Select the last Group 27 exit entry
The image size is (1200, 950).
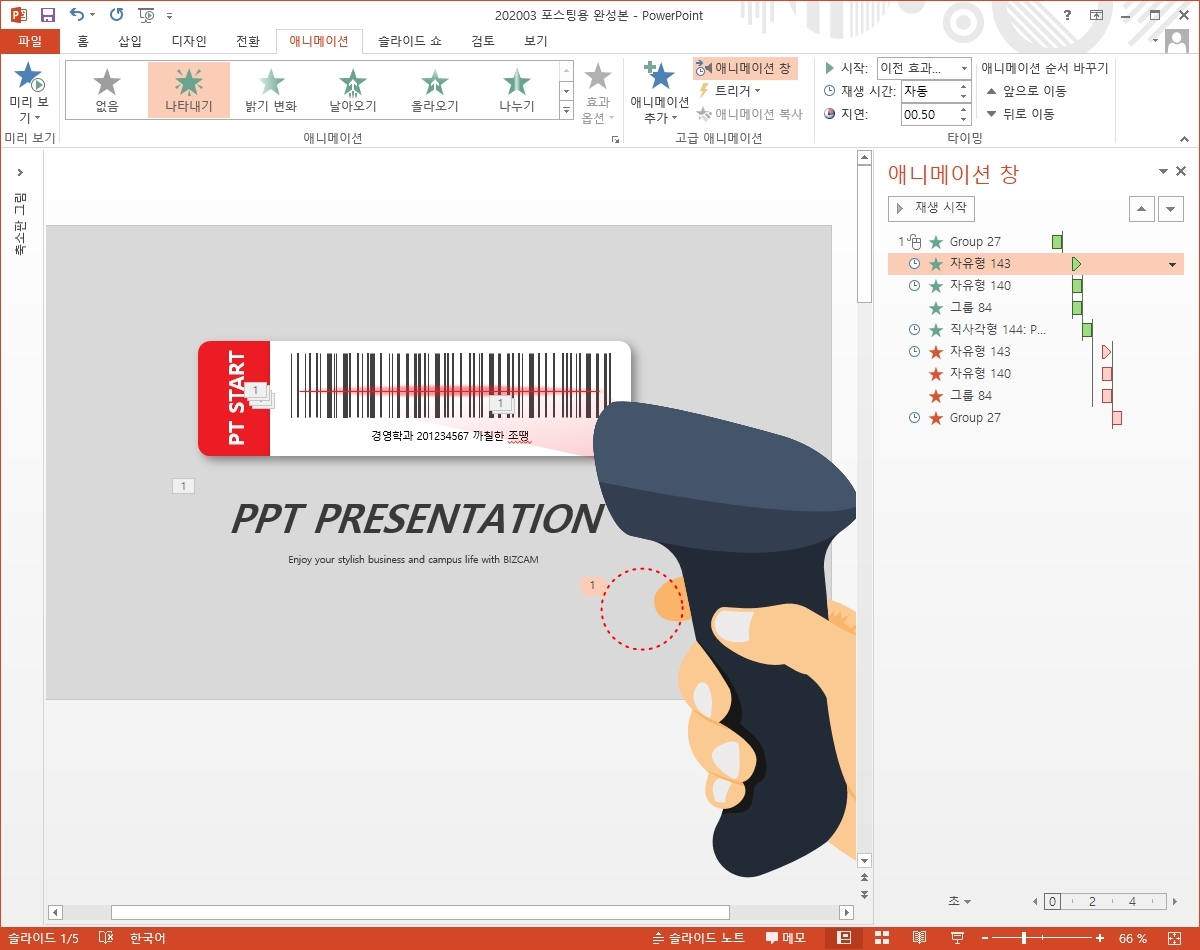tap(1035, 417)
